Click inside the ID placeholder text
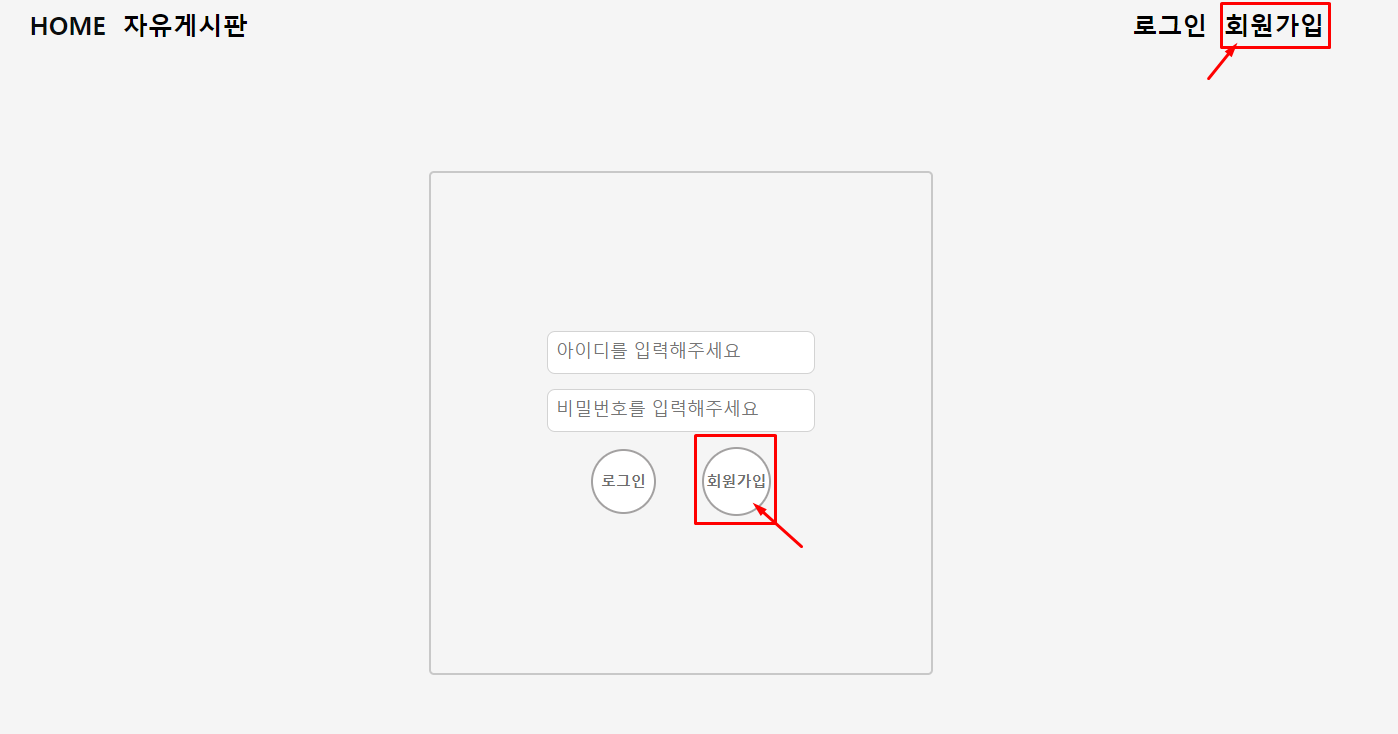 point(649,351)
